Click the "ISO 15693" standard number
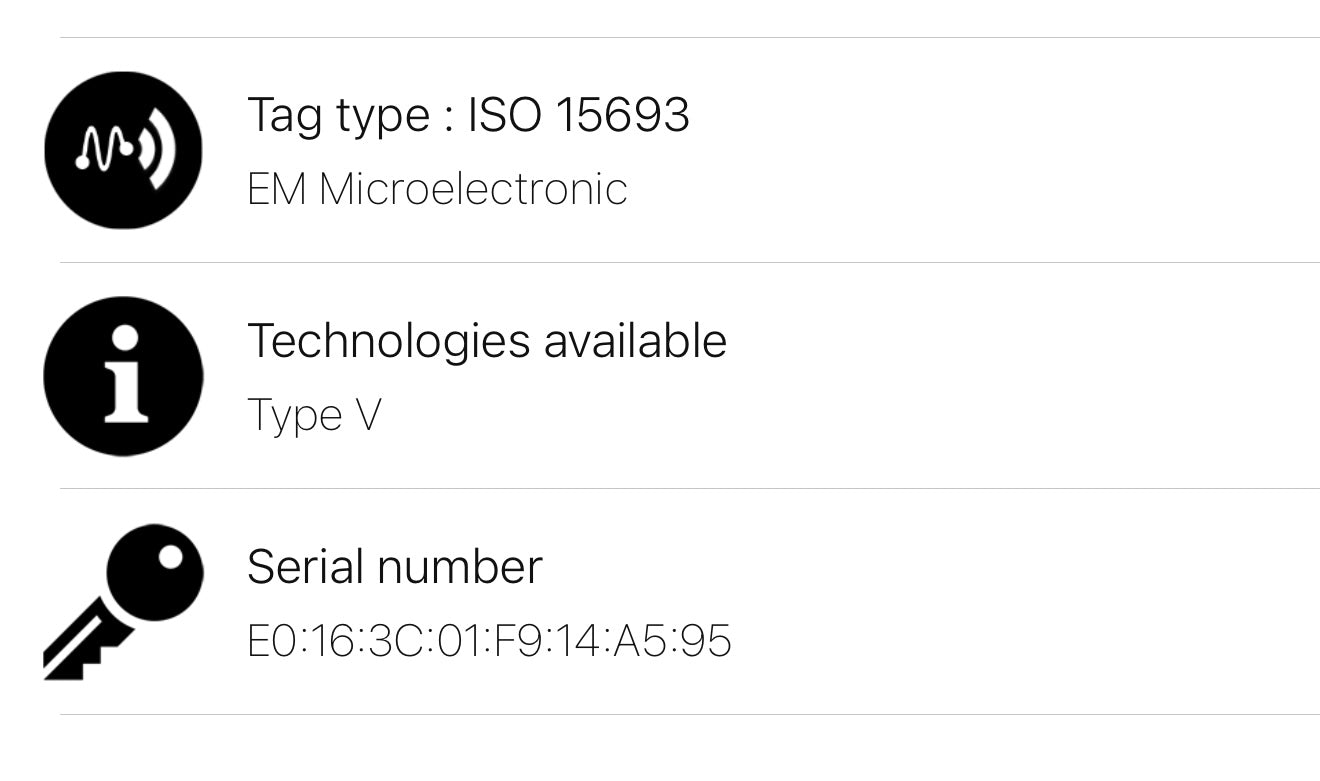Screen dimensions: 1320x781 point(579,115)
